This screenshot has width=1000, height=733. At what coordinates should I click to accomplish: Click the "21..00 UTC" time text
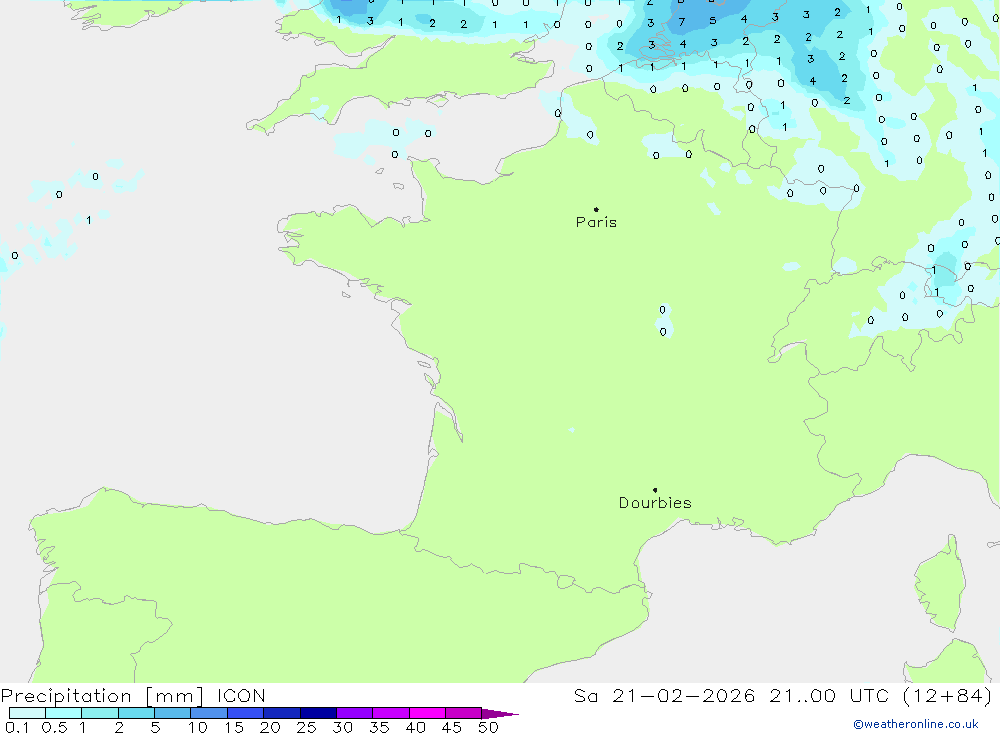click(829, 696)
